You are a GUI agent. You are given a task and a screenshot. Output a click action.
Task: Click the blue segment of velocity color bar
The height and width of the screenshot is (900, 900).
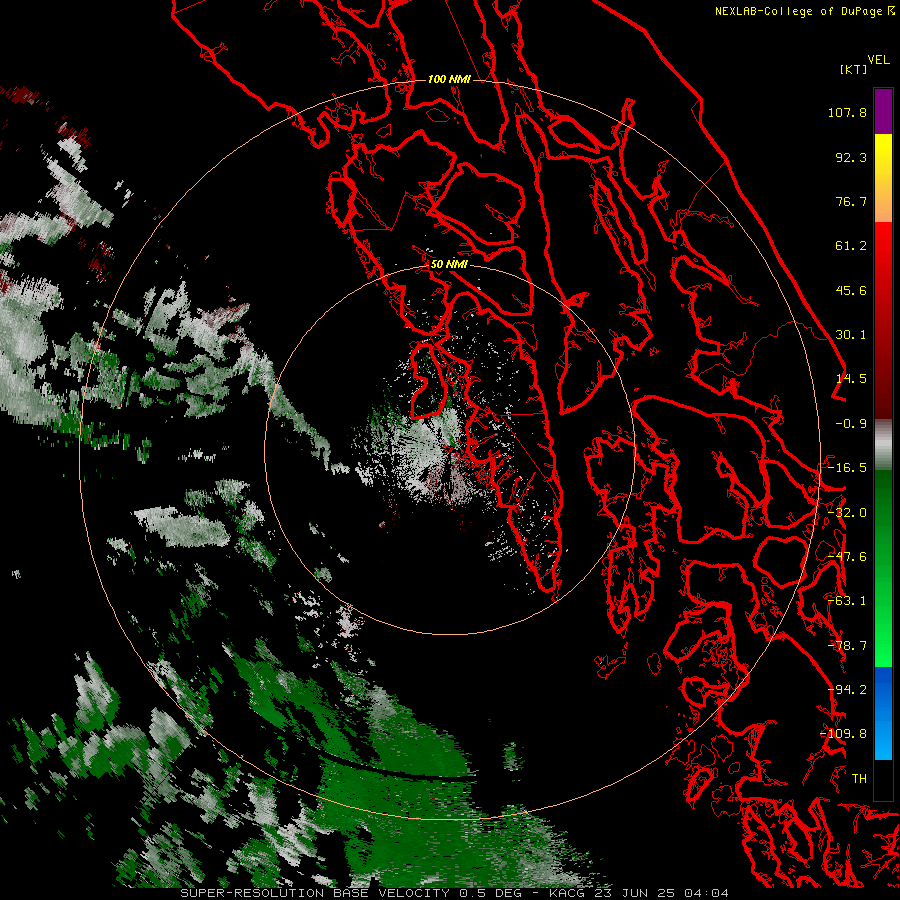[x=883, y=713]
